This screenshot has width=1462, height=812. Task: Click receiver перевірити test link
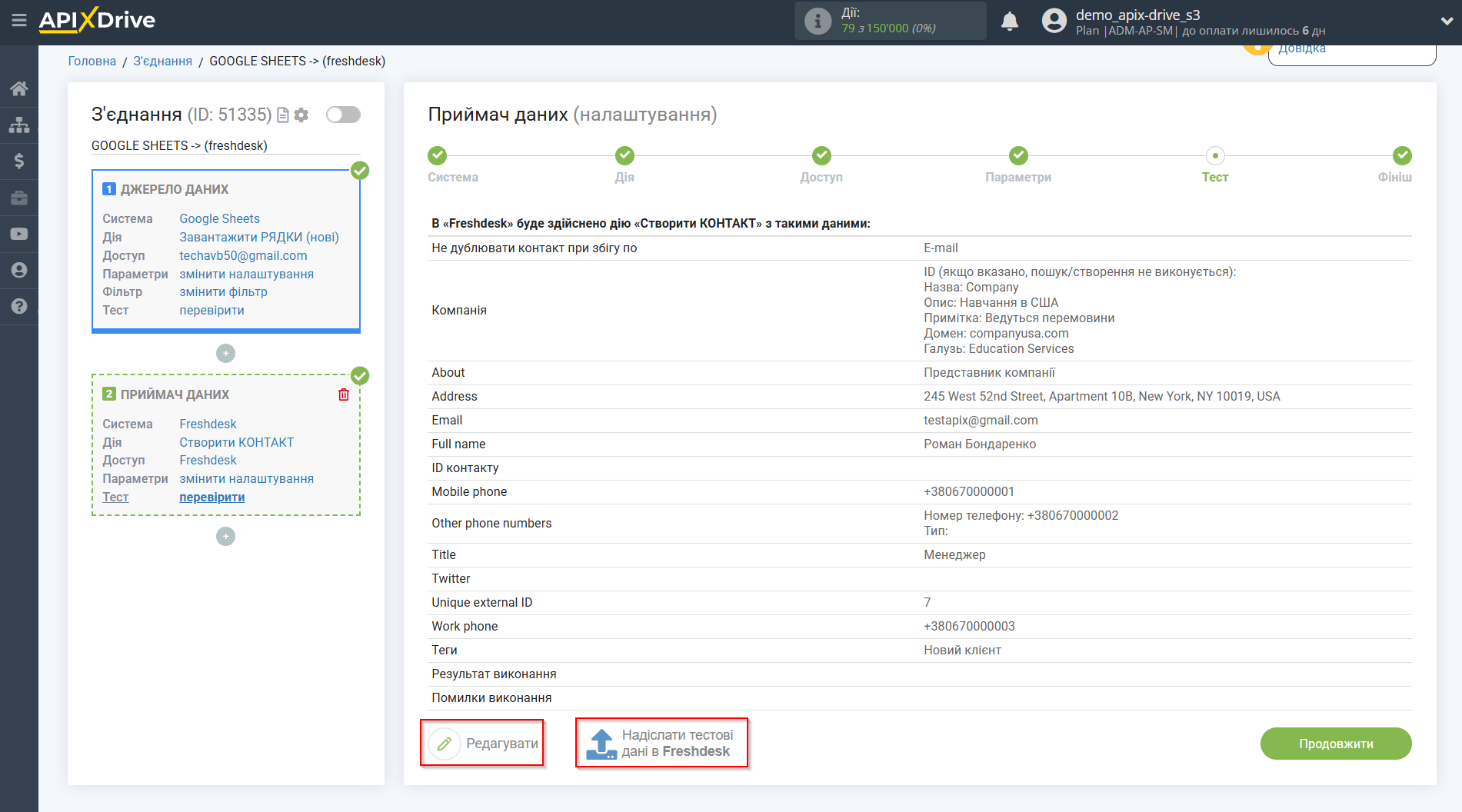212,497
